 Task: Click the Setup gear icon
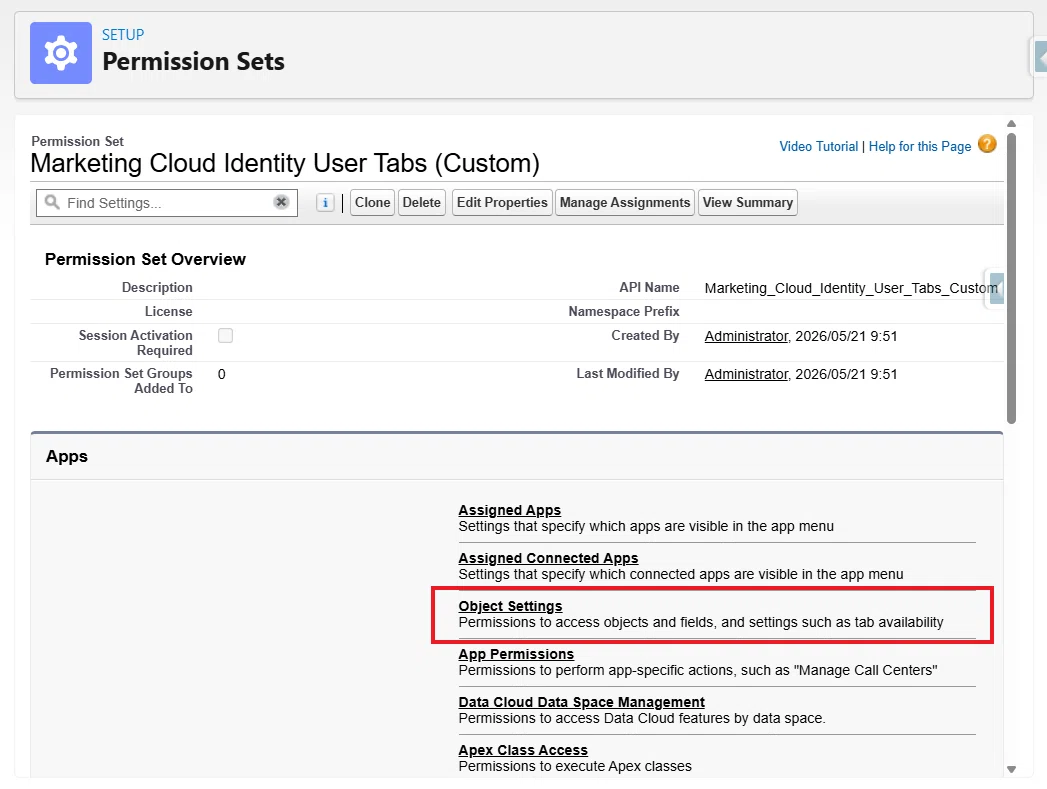pyautogui.click(x=61, y=53)
